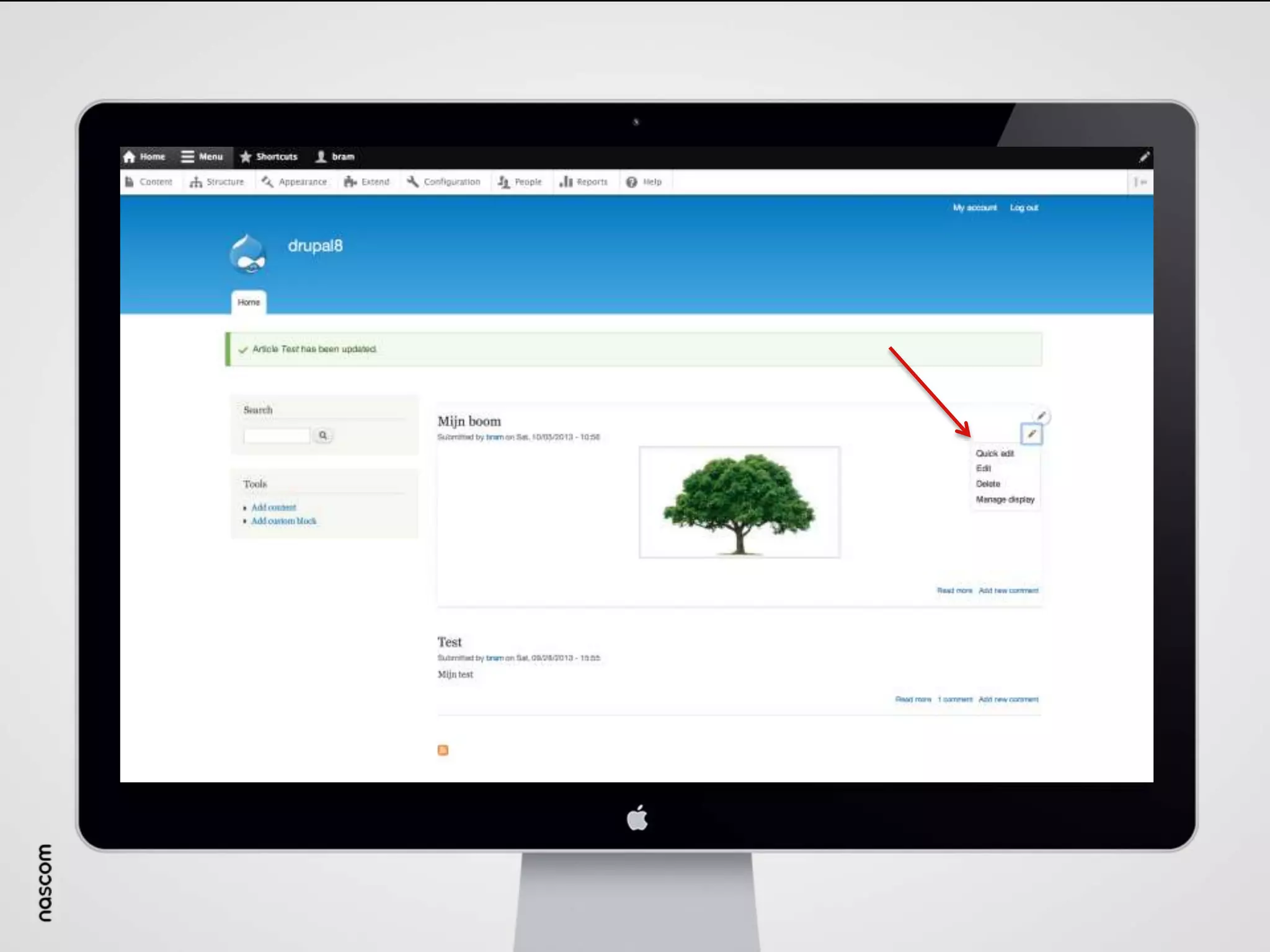1270x952 pixels.
Task: Select the Home navigation tab
Action: [x=249, y=302]
